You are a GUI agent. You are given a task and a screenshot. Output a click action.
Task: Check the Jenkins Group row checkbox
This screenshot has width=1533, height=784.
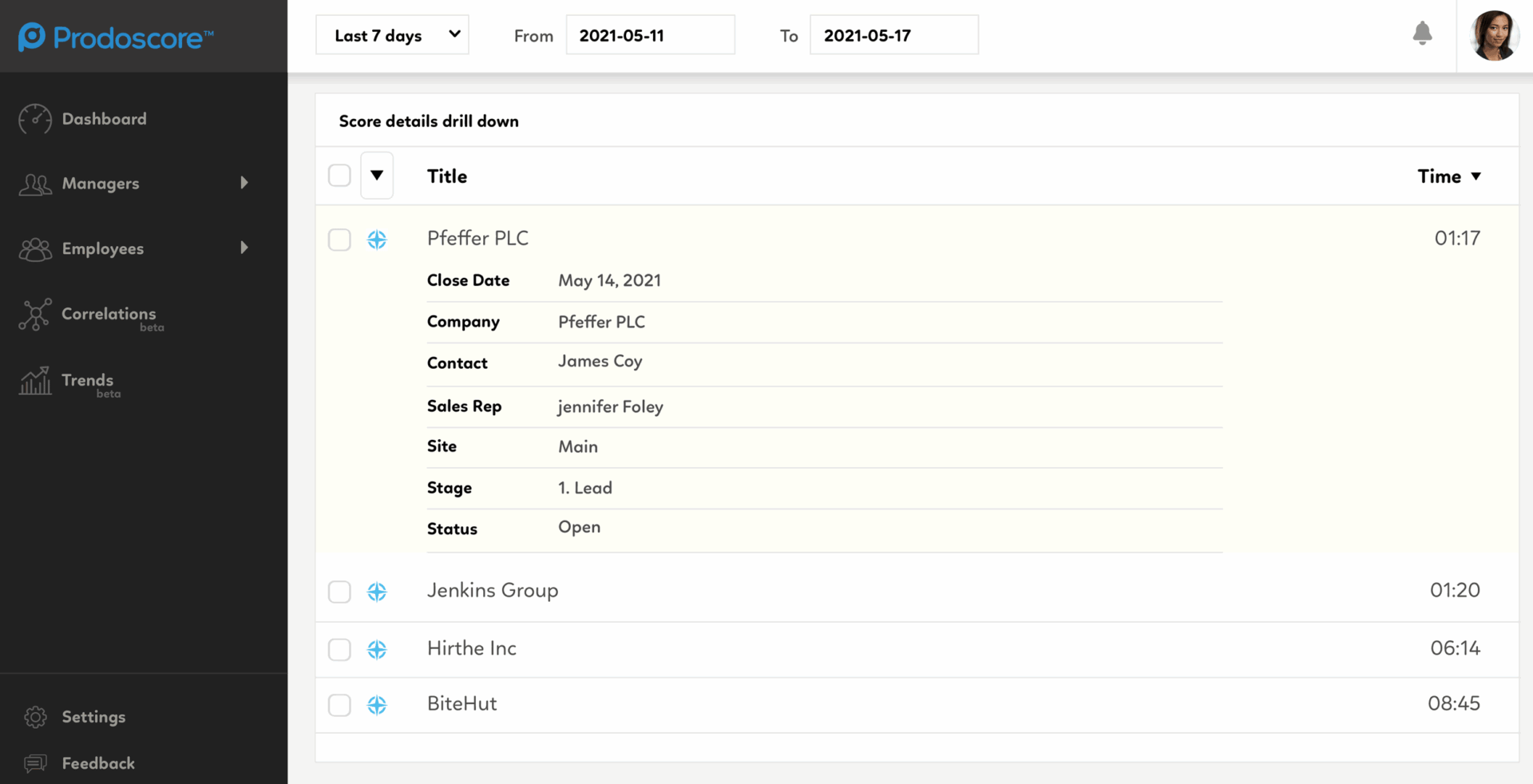tap(339, 592)
